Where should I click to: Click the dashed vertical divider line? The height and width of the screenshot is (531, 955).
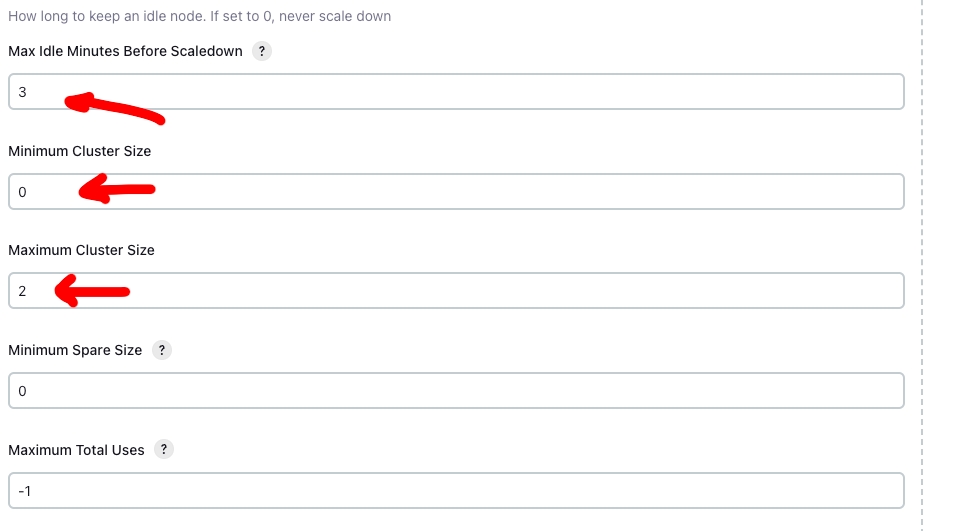pos(921,265)
